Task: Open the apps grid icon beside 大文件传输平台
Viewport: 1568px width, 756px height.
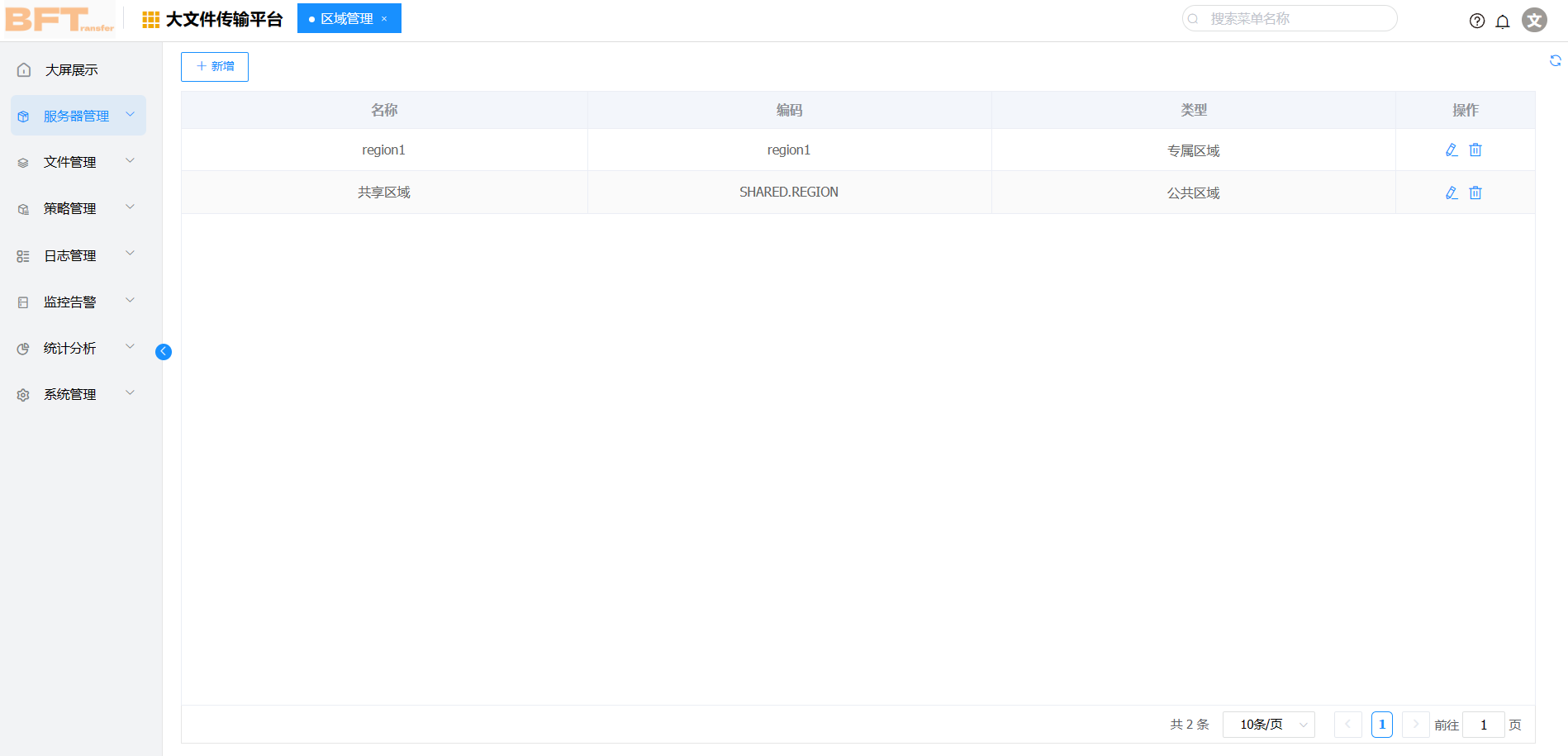Action: (x=150, y=17)
